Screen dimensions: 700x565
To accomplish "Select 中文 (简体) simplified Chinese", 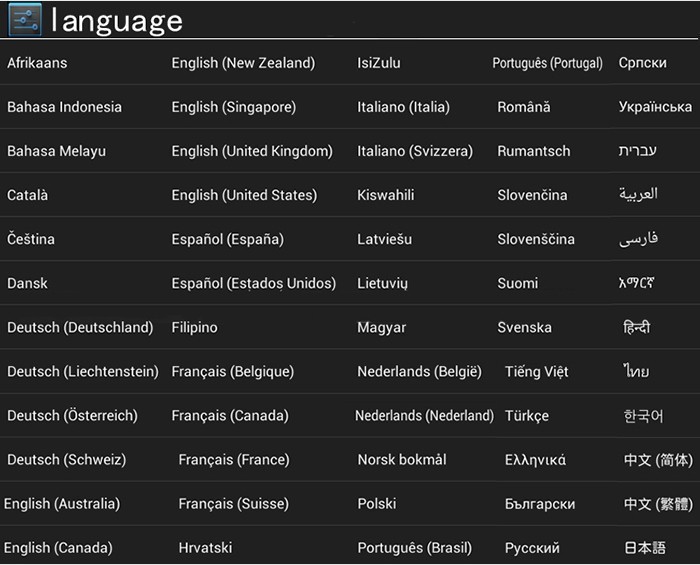I will point(657,460).
